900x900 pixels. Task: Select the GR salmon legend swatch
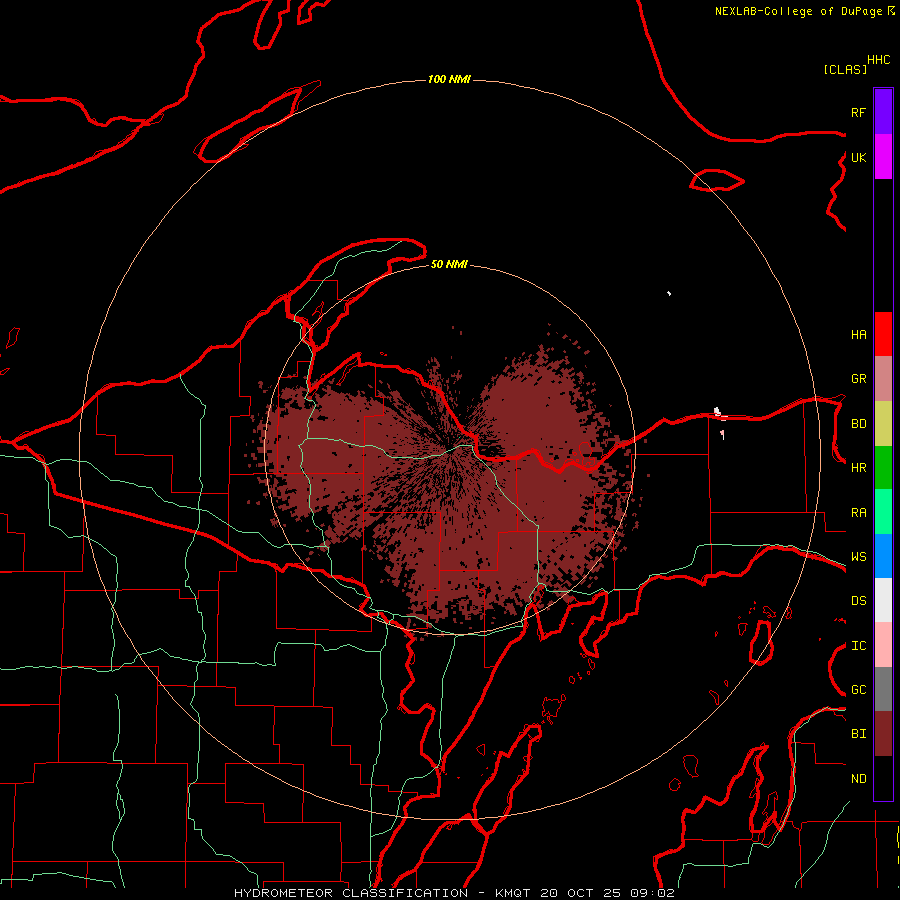pos(883,379)
